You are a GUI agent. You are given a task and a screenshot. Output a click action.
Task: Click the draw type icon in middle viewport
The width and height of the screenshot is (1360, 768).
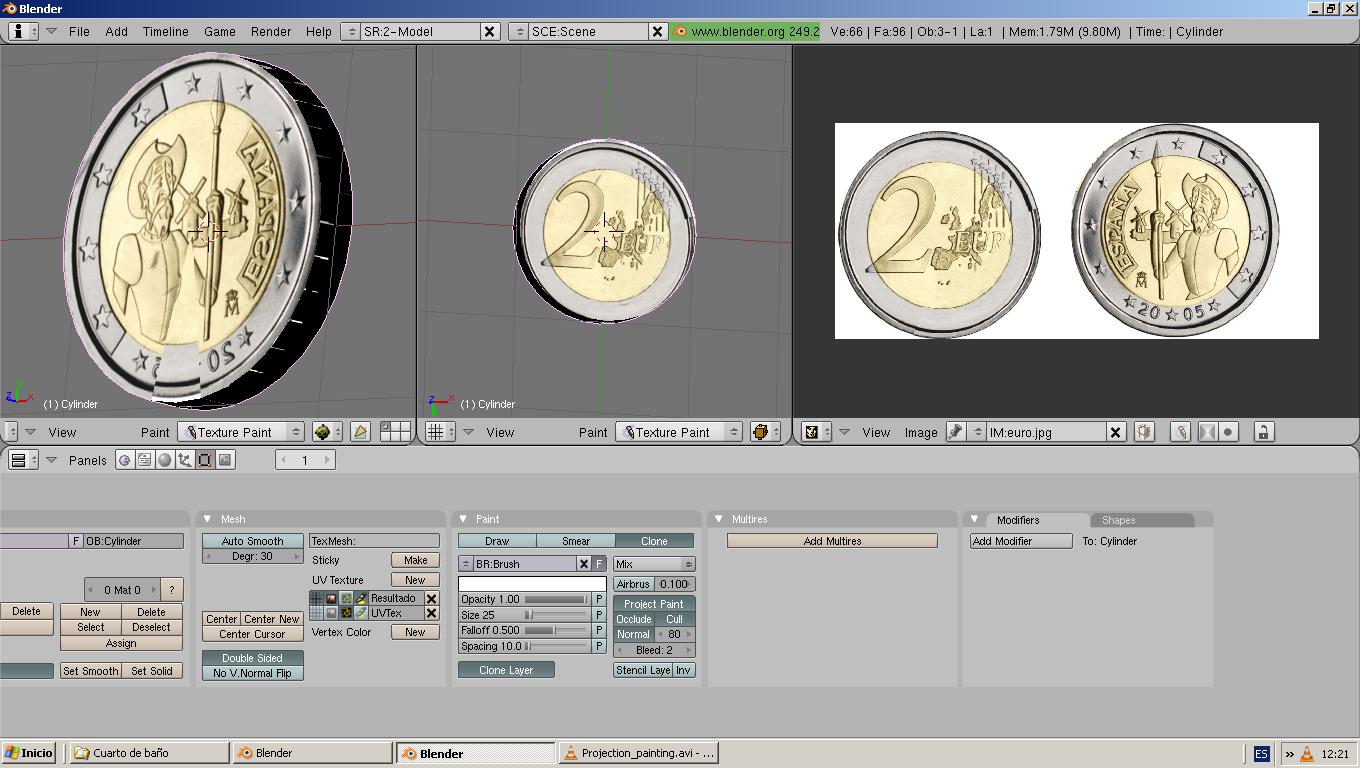[x=765, y=432]
